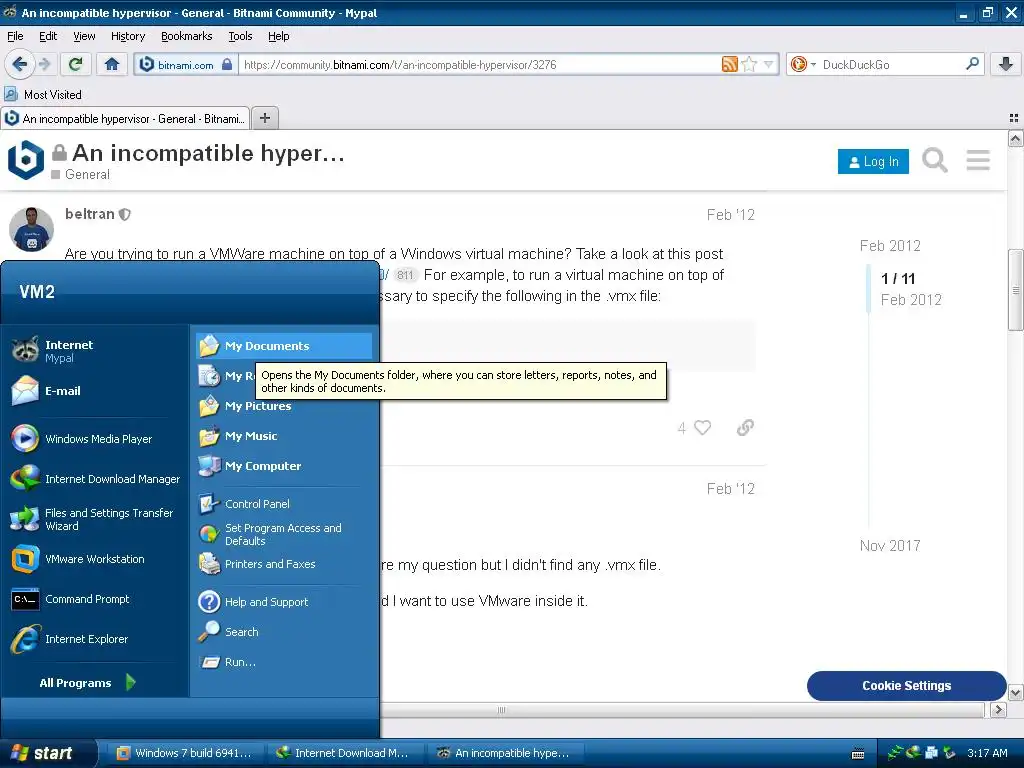Launch Internet Download Manager from Start menu

tap(97, 479)
